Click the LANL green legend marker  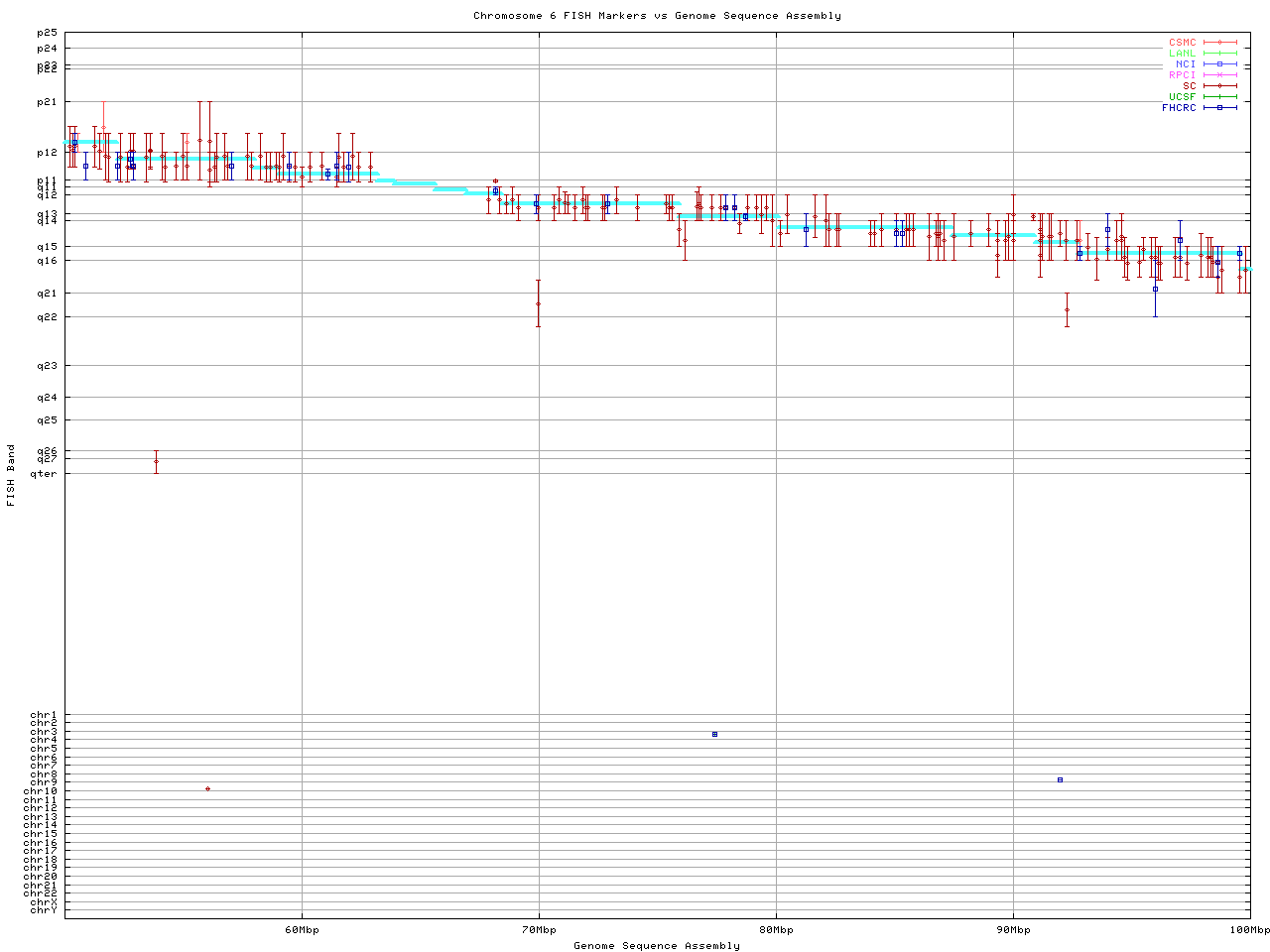pos(1219,54)
